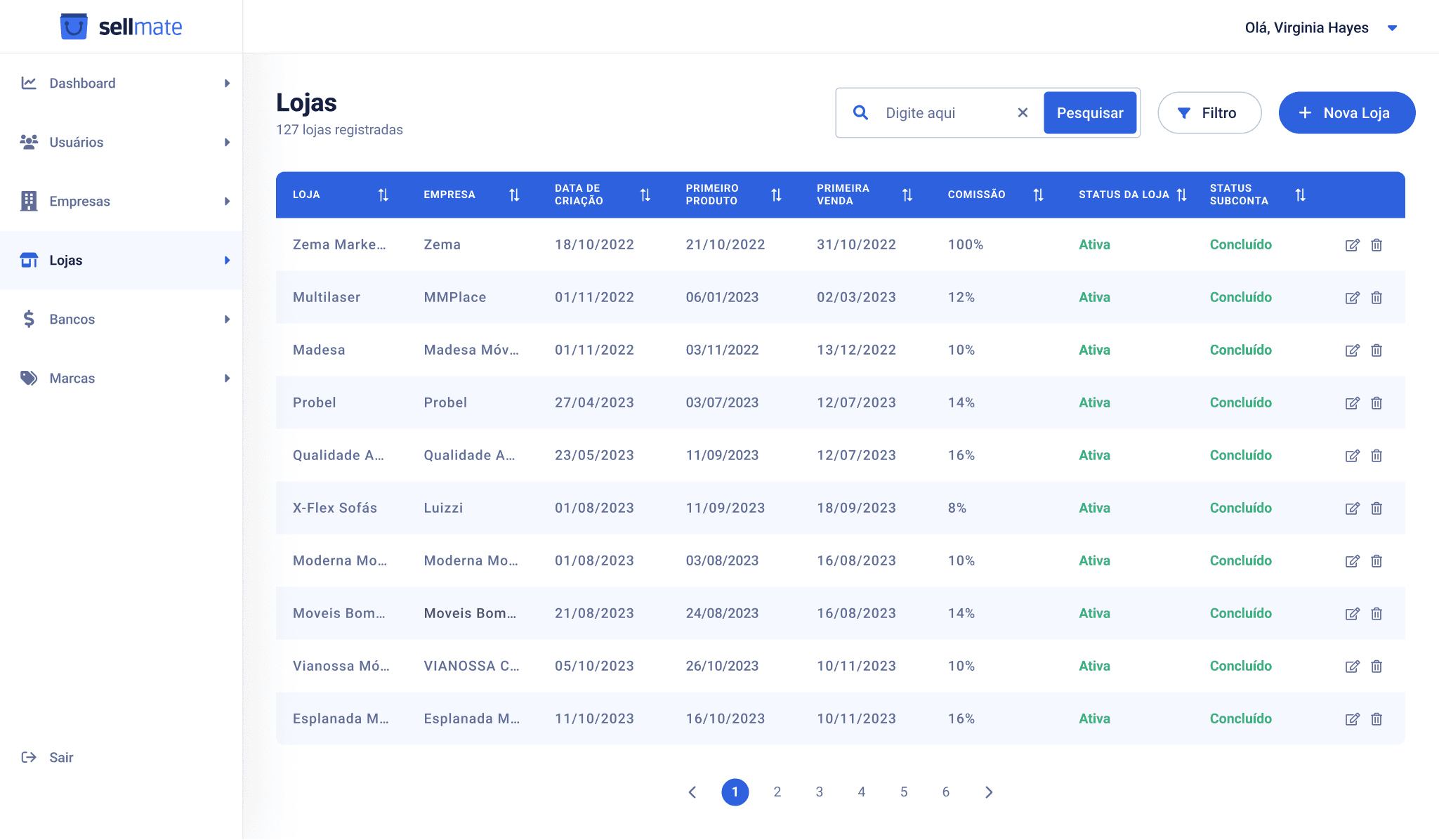The width and height of the screenshot is (1439, 840).
Task: Sort the table by the Loja column
Action: pyautogui.click(x=383, y=195)
